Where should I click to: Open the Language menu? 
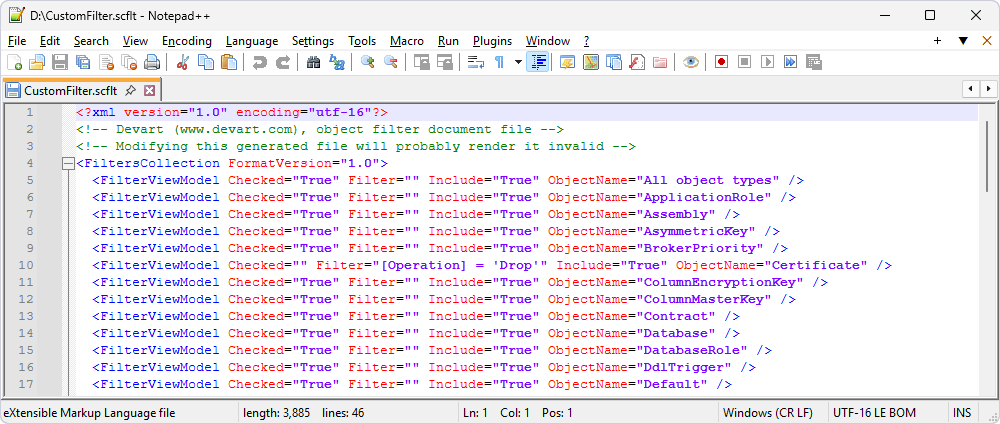pyautogui.click(x=252, y=41)
